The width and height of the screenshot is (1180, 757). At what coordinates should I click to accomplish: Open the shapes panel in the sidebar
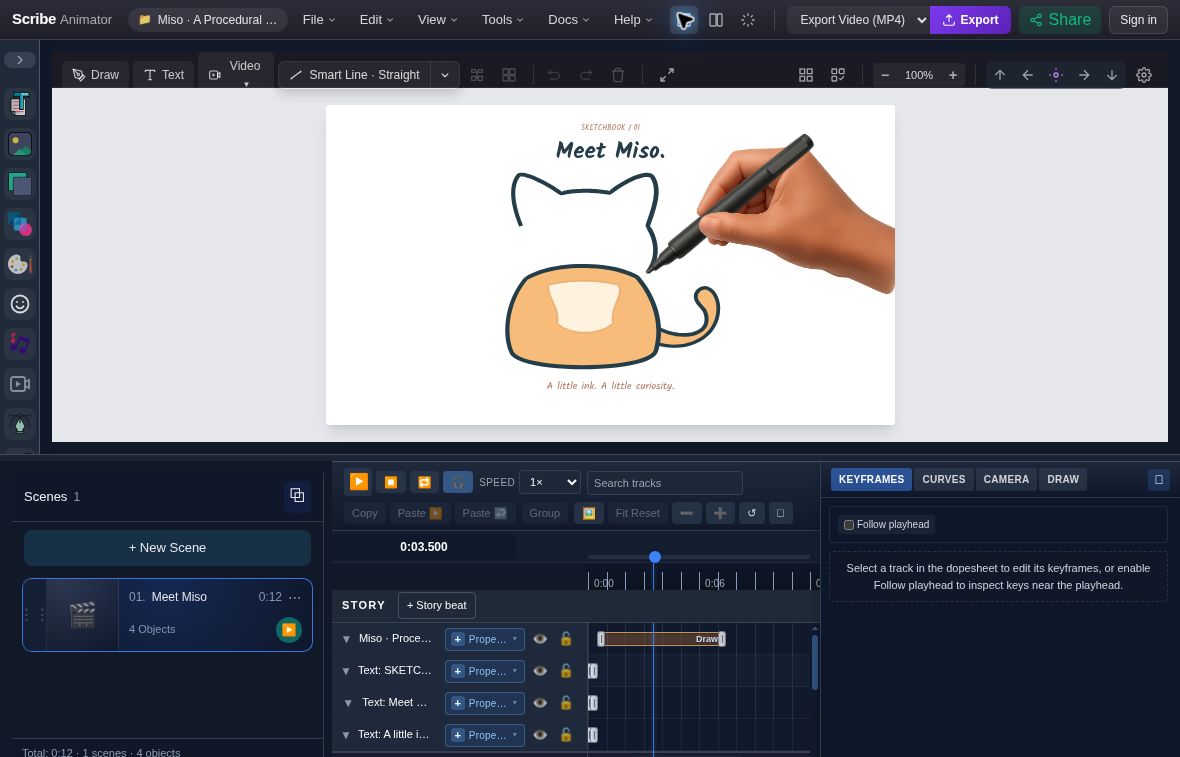click(x=20, y=224)
